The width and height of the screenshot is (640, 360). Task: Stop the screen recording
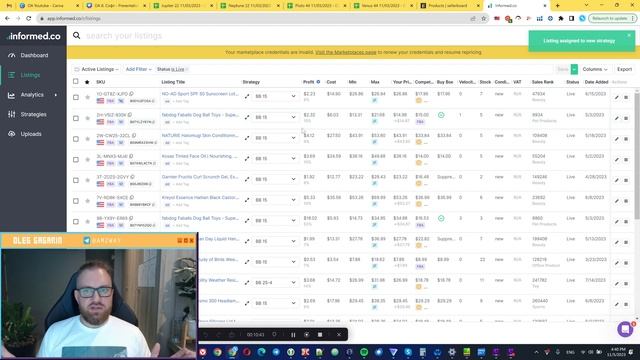(x=320, y=335)
